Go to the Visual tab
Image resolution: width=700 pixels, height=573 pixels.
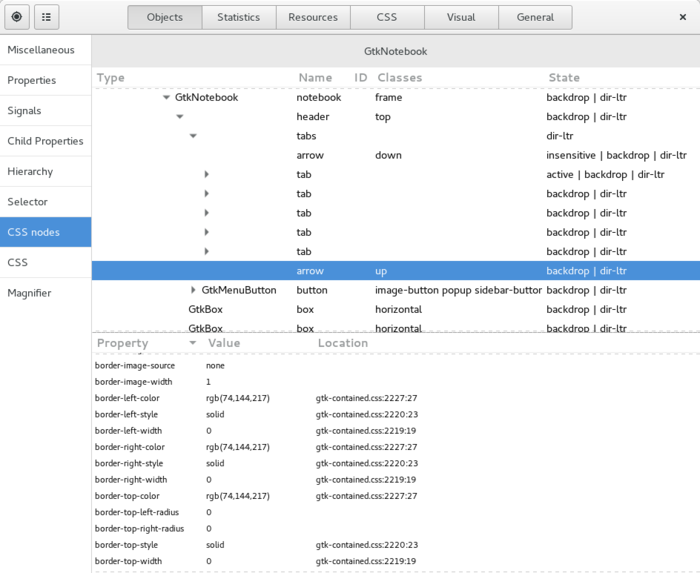461,17
